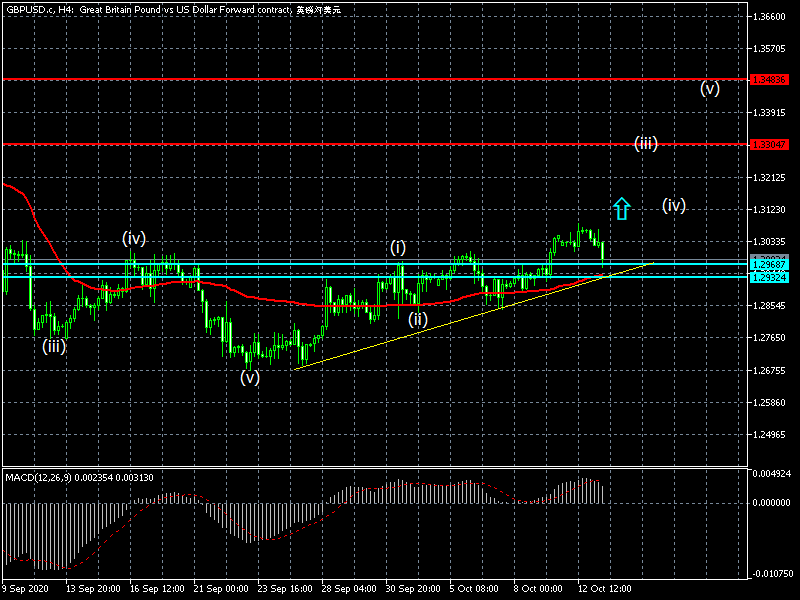The height and width of the screenshot is (600, 800).
Task: Select the cyan up arrow chart object
Action: pos(621,209)
